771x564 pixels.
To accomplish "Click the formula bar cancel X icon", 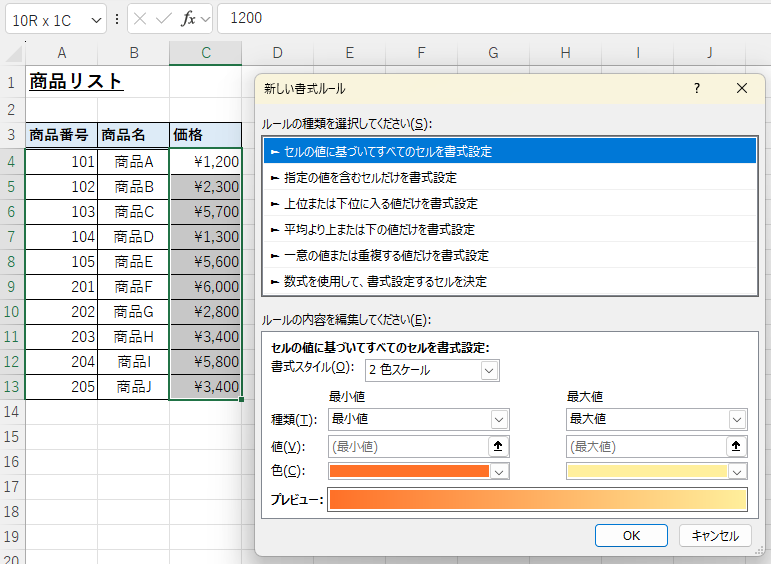I will point(142,18).
